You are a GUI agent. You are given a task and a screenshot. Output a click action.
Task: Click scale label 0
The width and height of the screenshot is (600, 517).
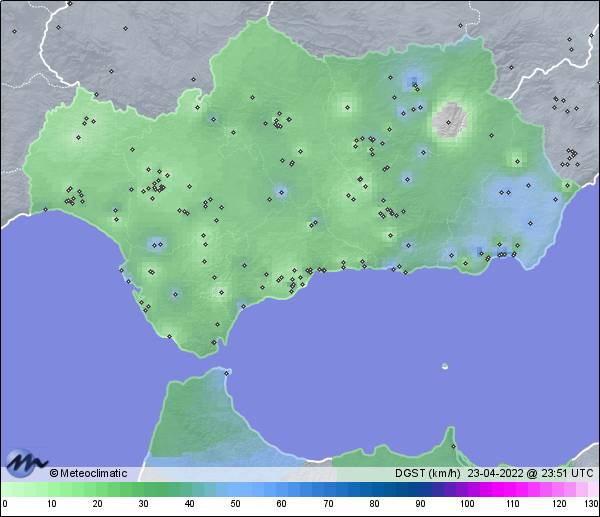5,504
